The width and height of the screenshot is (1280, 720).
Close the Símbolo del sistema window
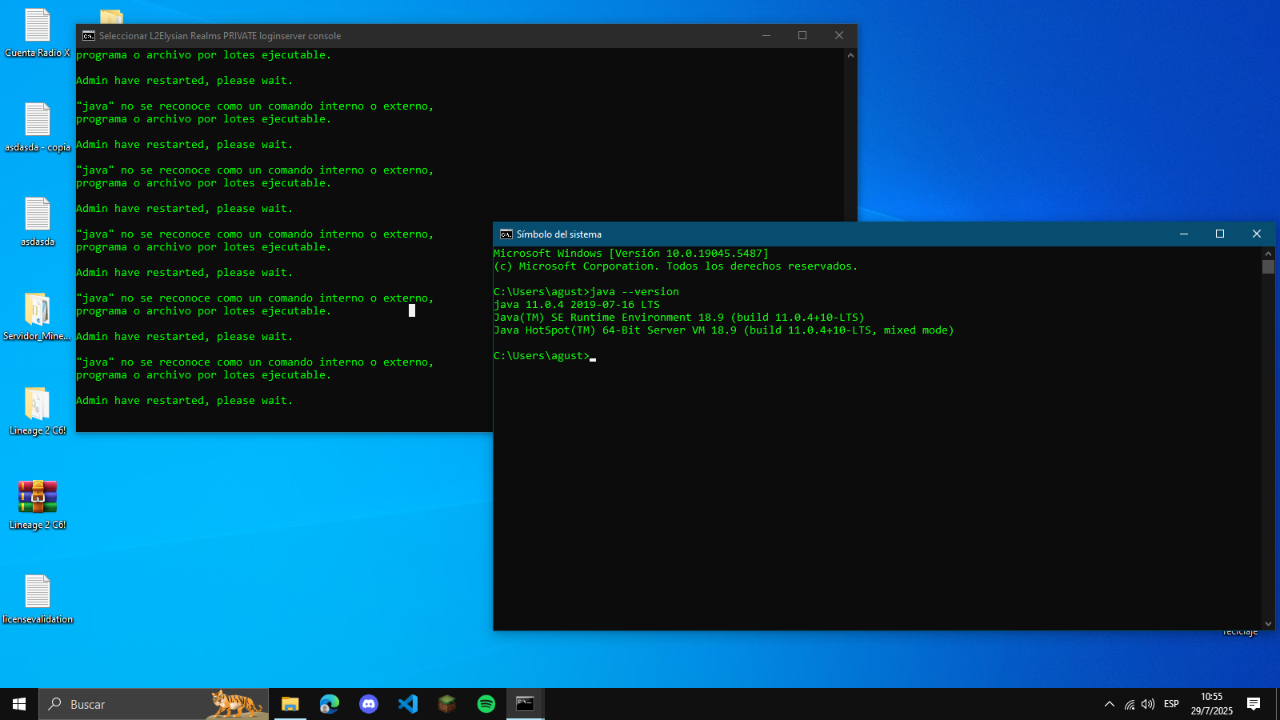tap(1257, 234)
